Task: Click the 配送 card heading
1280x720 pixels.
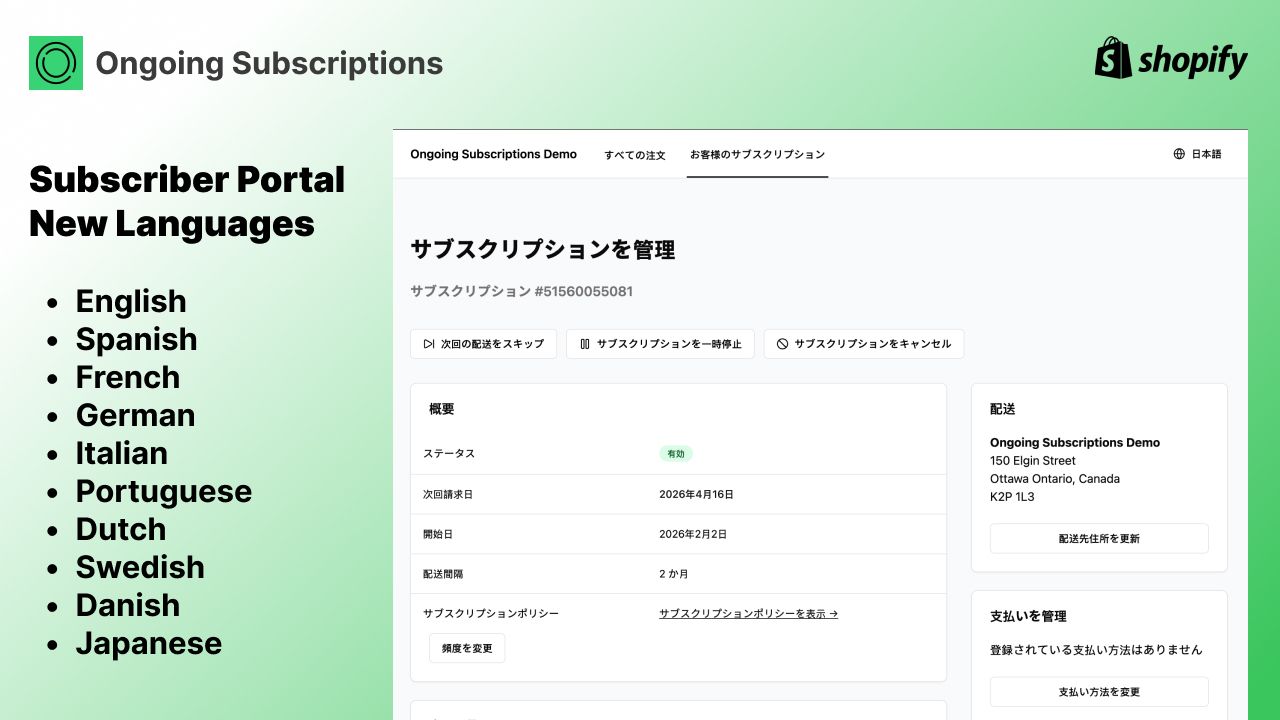Action: tap(1003, 409)
